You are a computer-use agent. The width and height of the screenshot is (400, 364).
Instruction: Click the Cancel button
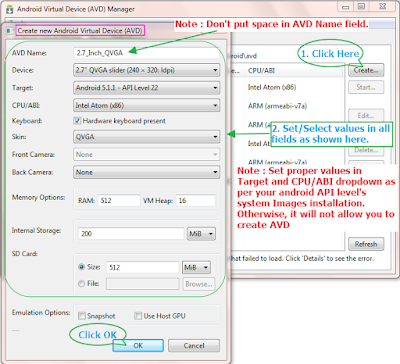194,346
